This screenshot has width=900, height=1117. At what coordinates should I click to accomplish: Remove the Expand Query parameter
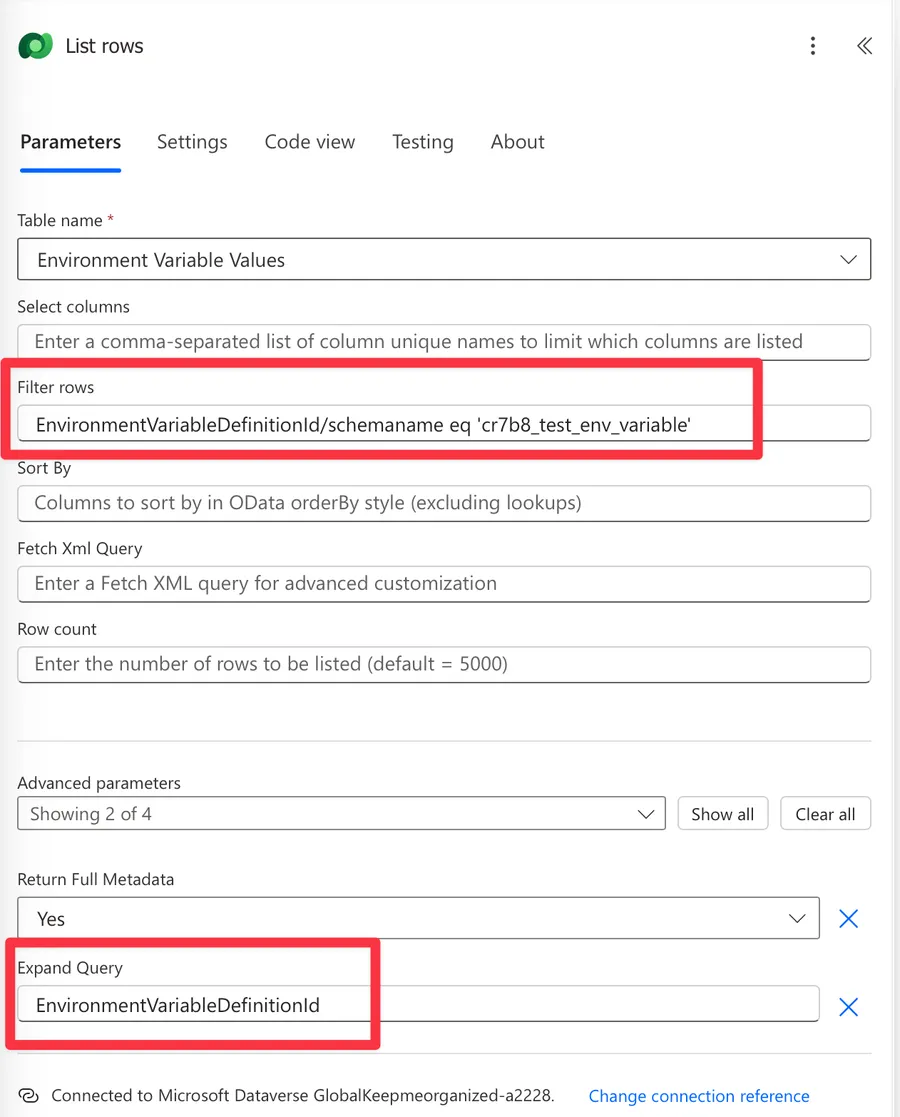point(848,1006)
